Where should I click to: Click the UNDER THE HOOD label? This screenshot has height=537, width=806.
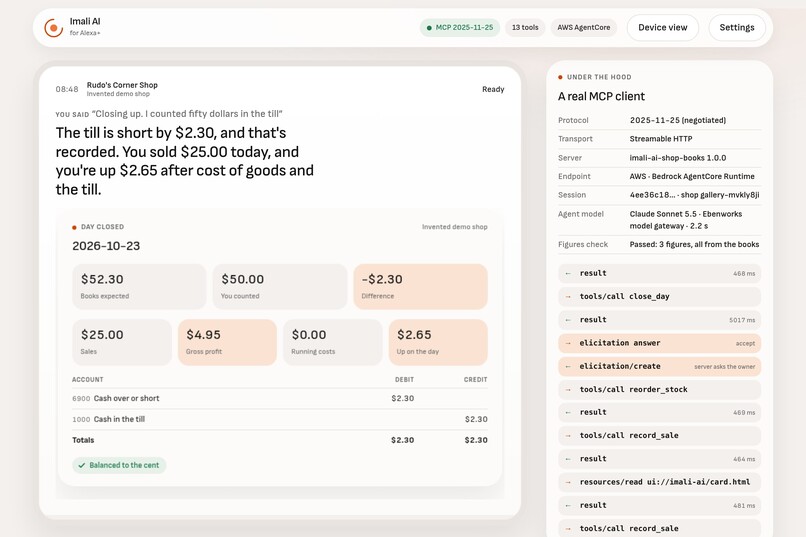599,77
